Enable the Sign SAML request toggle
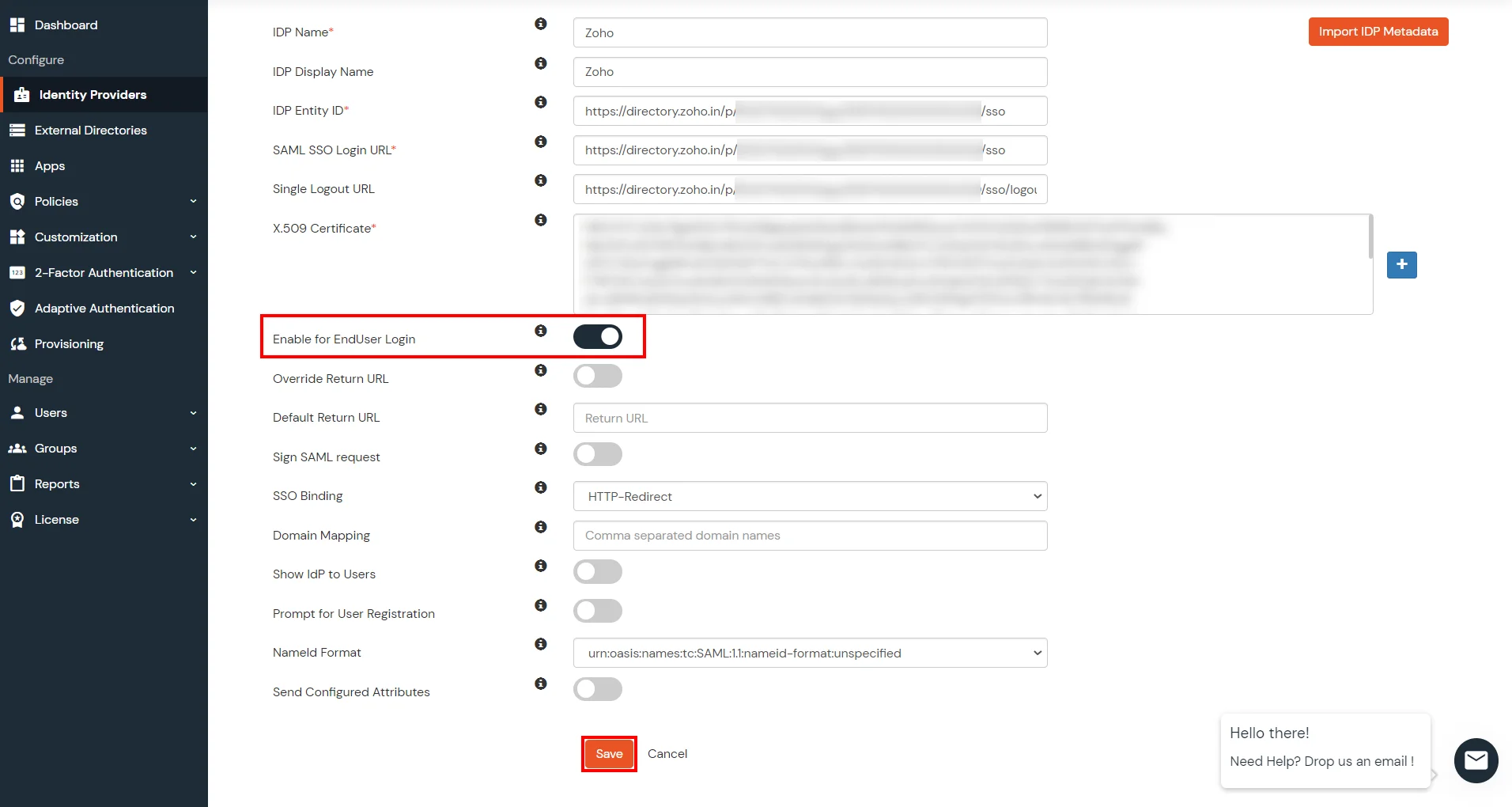The image size is (1512, 807). (x=598, y=454)
